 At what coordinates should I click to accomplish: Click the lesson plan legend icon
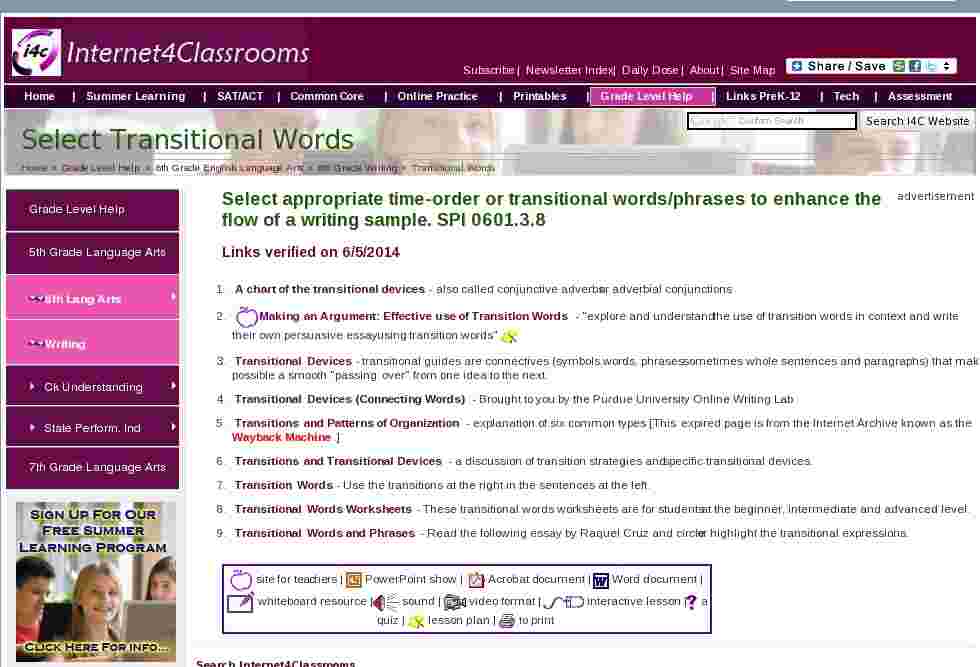416,621
